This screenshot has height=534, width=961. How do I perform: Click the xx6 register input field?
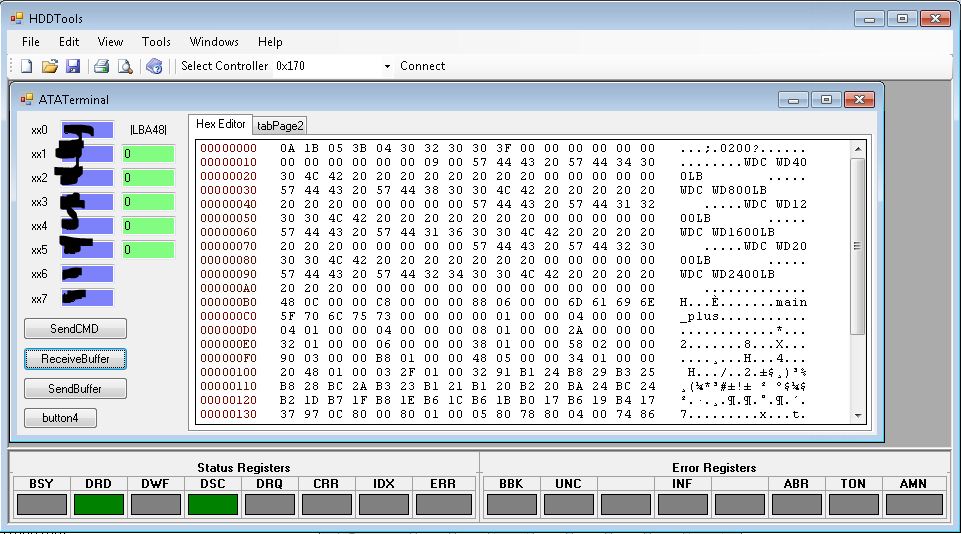[87, 273]
